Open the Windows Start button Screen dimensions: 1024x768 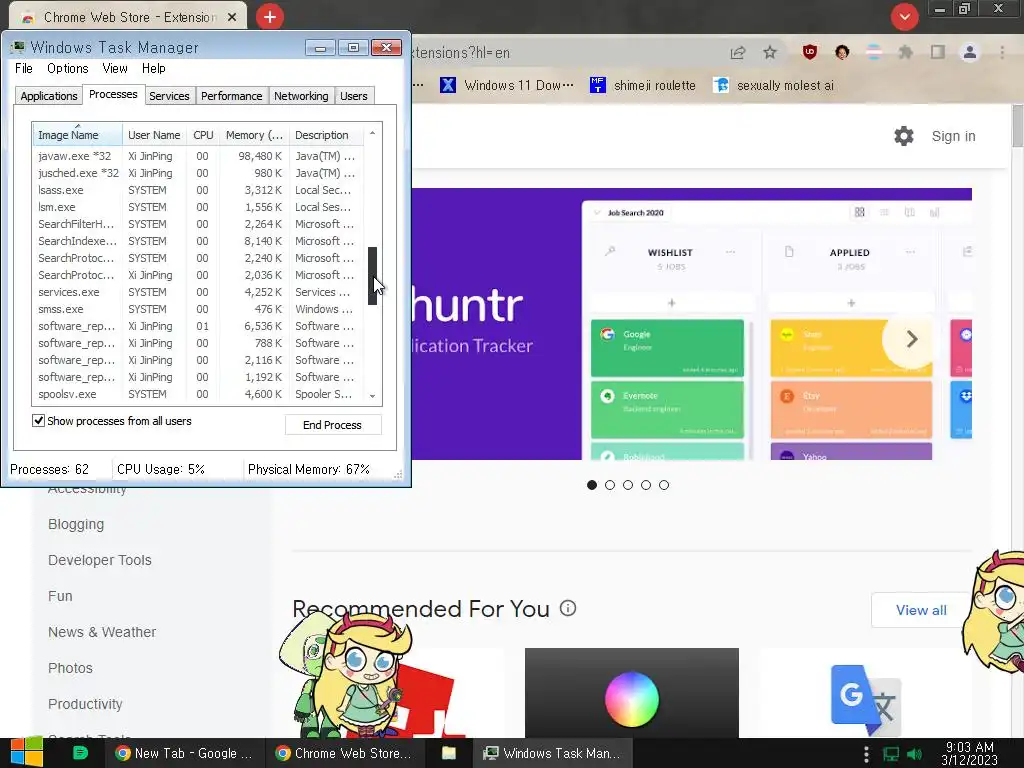pyautogui.click(x=27, y=753)
